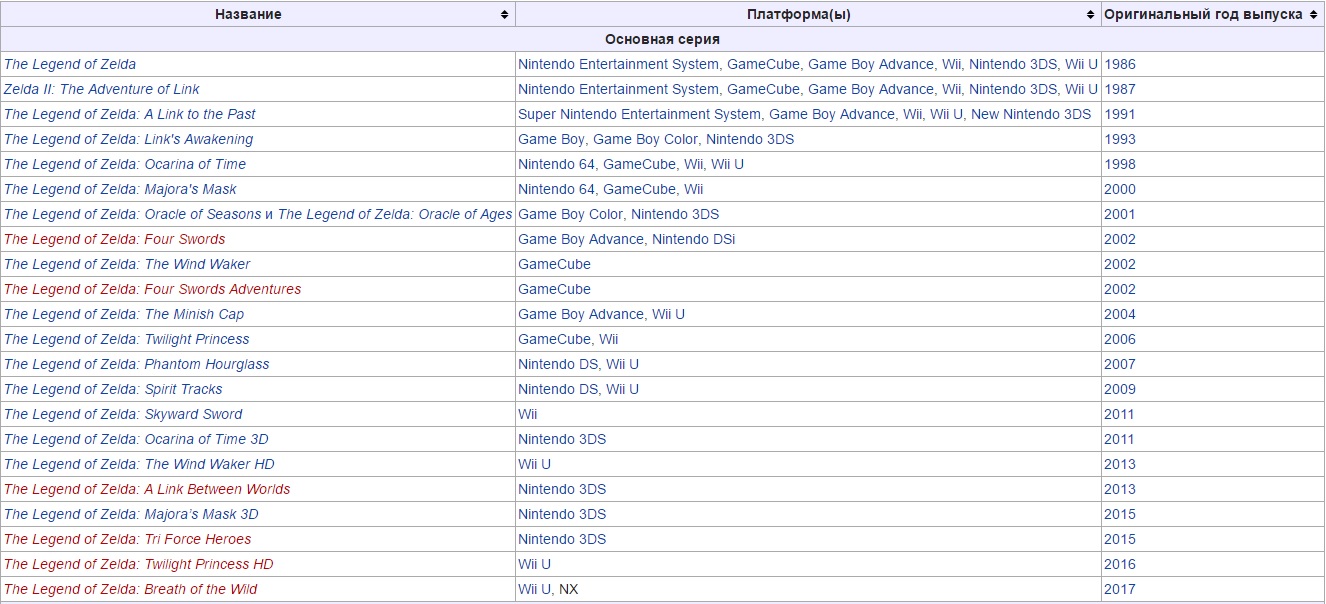
Task: Click Nintendo Entertainment System in Zelda II row
Action: [618, 89]
